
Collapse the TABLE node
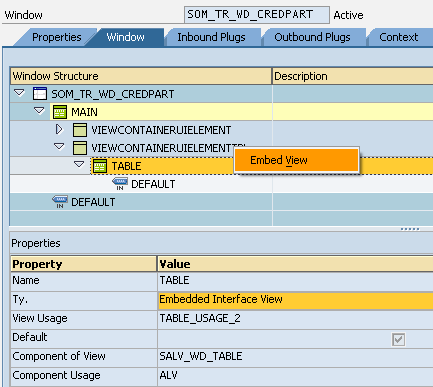[79, 165]
